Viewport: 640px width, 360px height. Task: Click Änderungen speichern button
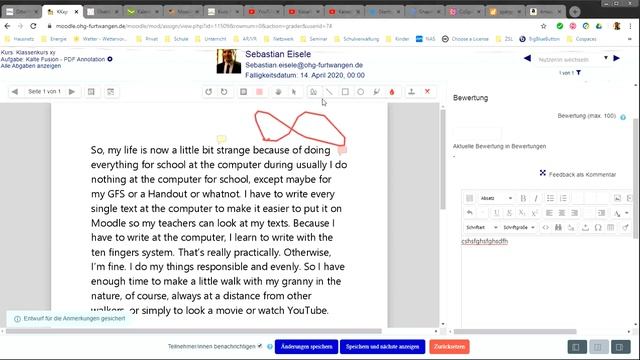[306, 347]
